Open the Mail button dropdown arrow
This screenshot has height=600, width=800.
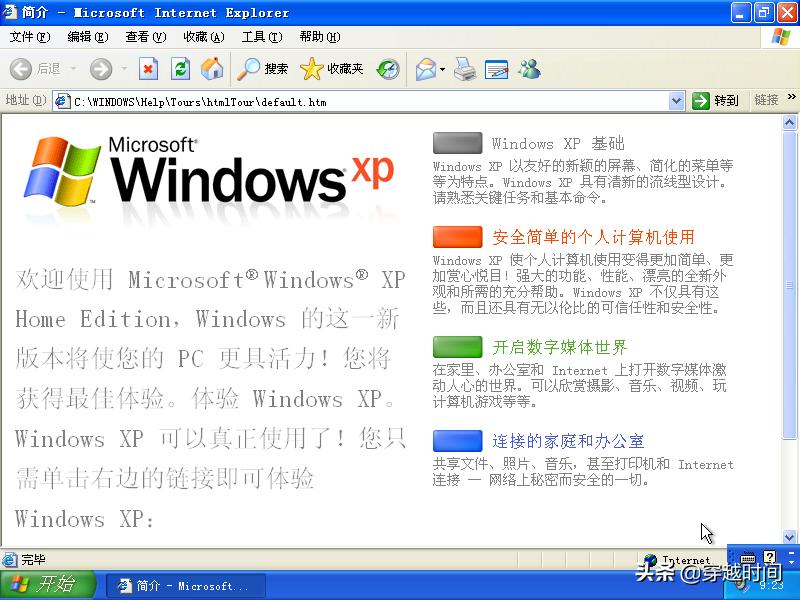pyautogui.click(x=440, y=70)
